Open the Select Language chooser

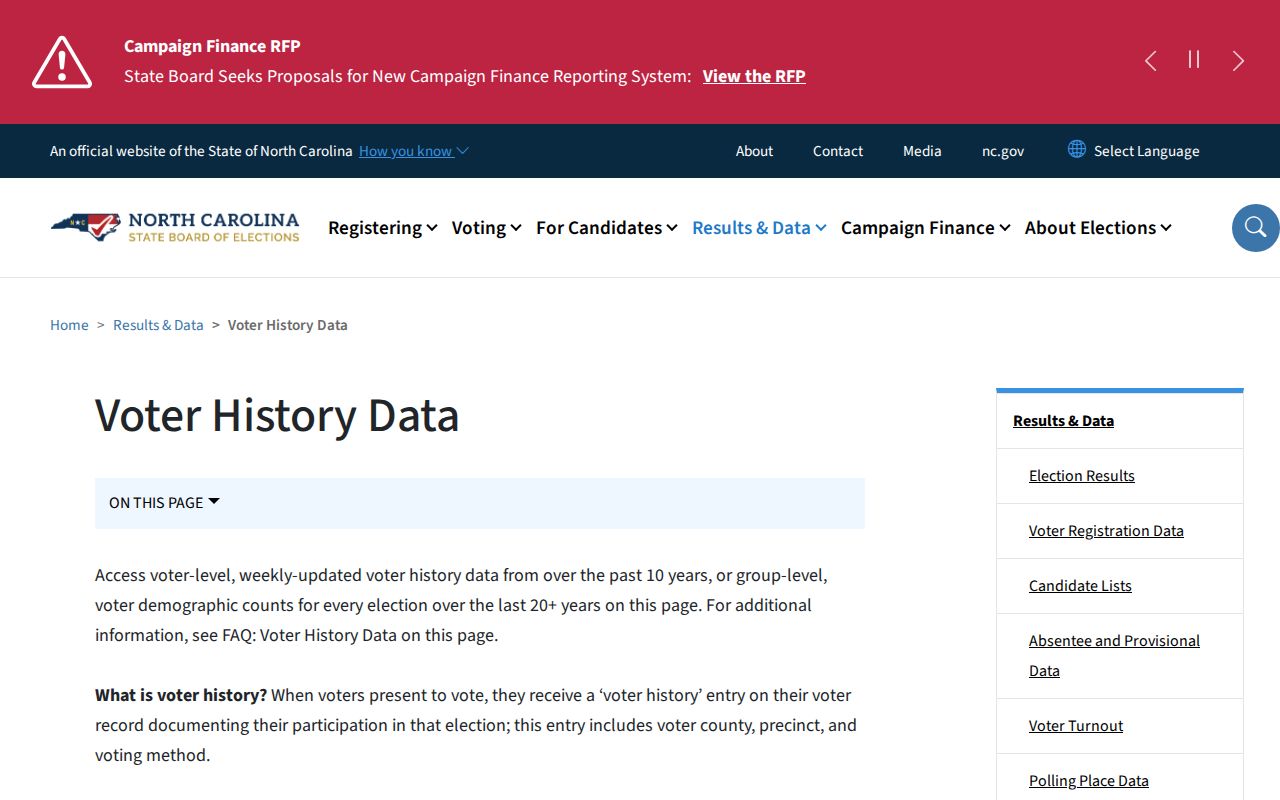pyautogui.click(x=1146, y=151)
